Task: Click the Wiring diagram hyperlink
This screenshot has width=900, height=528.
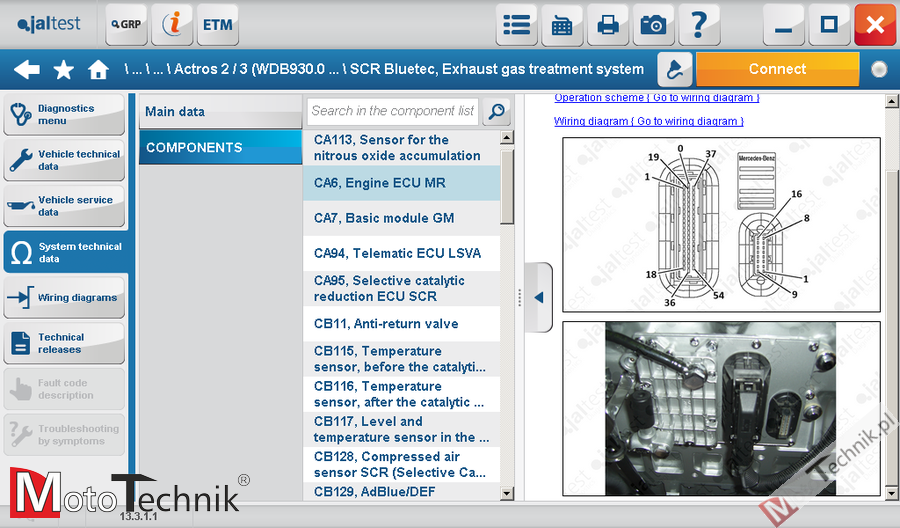Action: [648, 121]
